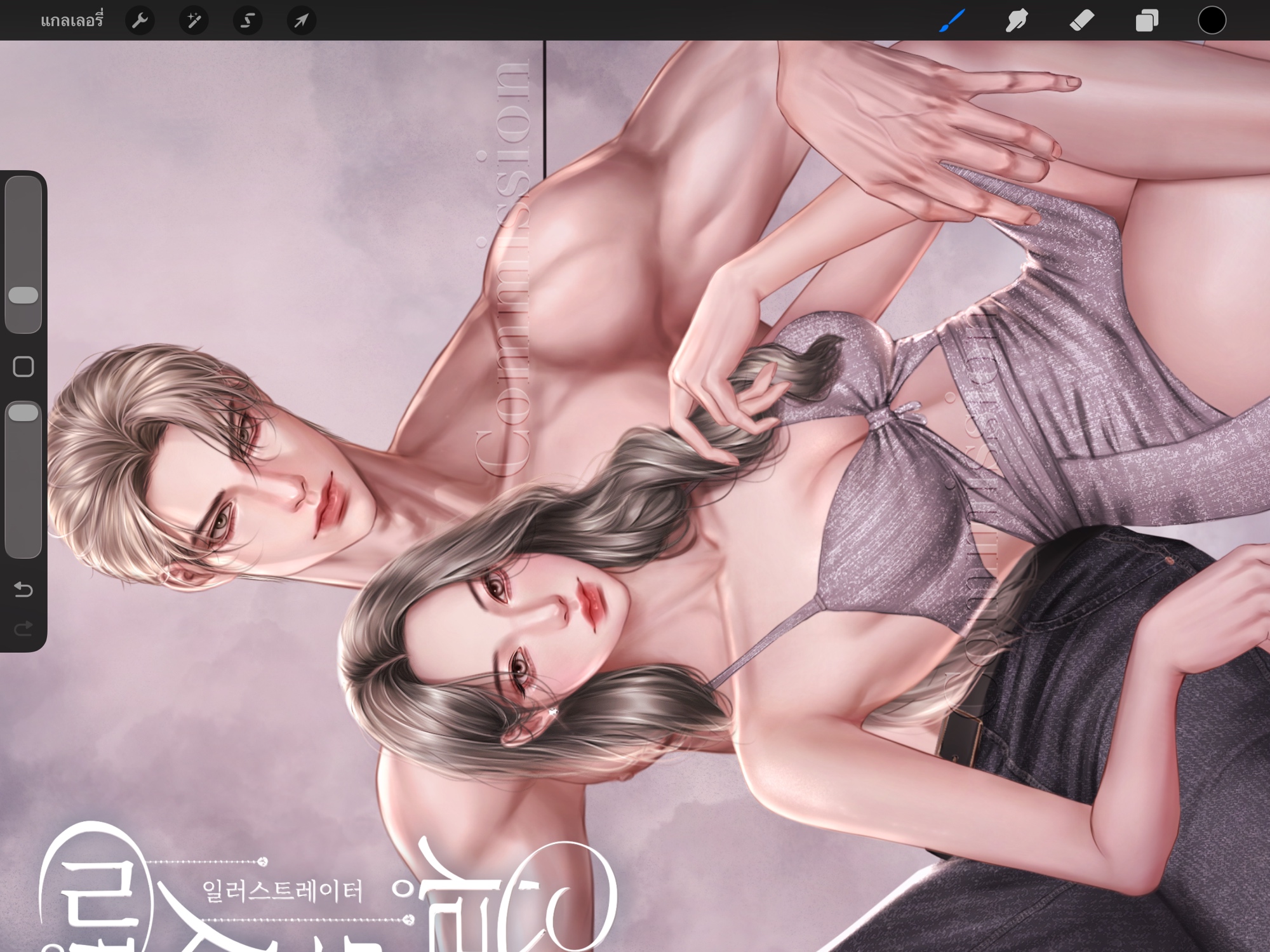The height and width of the screenshot is (952, 1270).
Task: Tap the Korean text 일러스트레이터 on the canvas
Action: coord(282,891)
